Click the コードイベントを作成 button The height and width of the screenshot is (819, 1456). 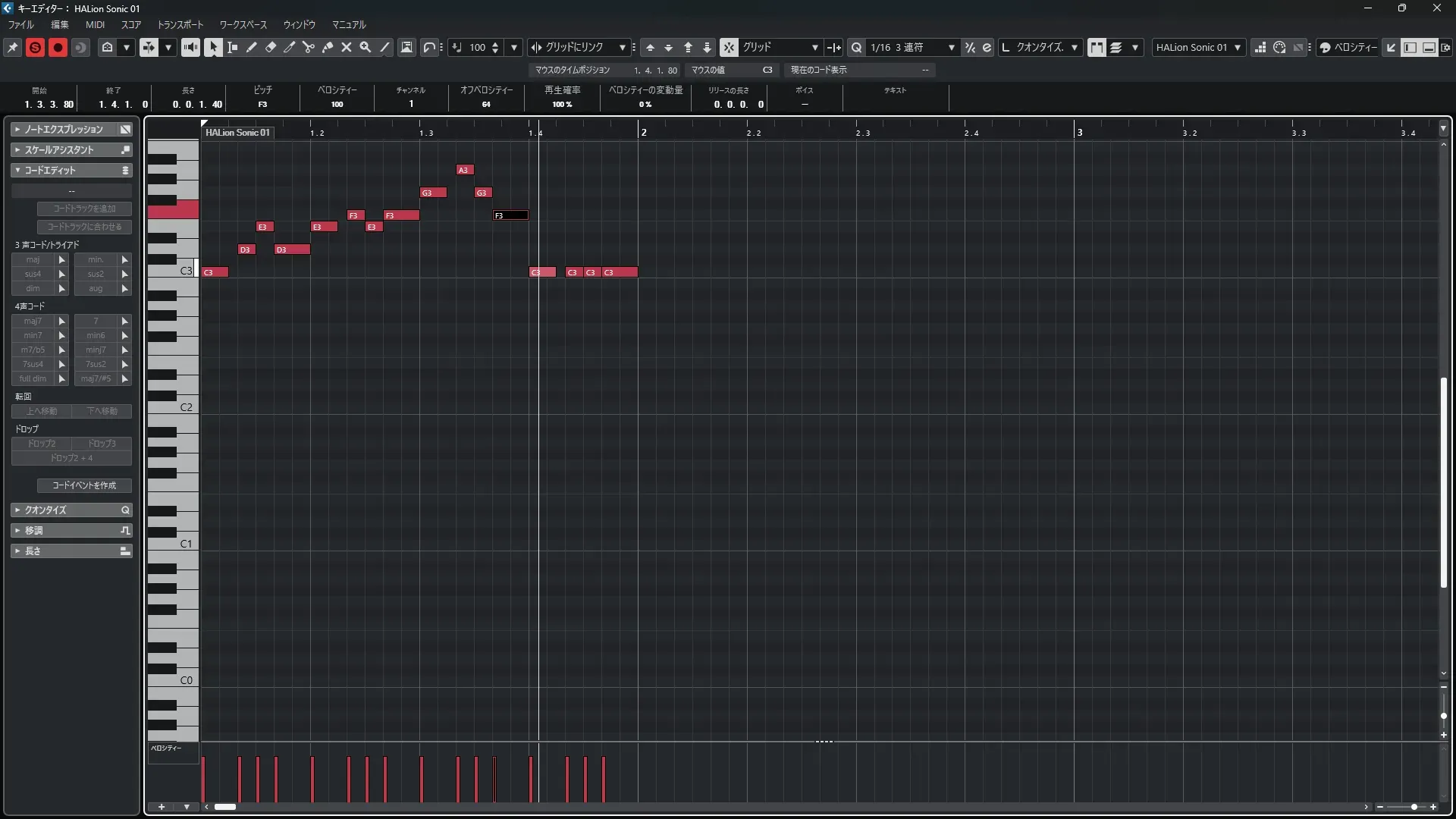point(84,485)
